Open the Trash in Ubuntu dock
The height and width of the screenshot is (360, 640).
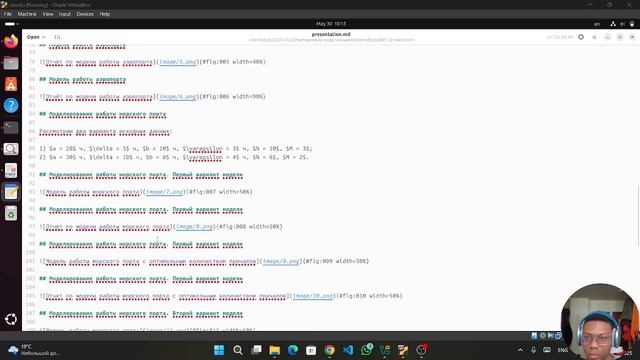point(11,213)
